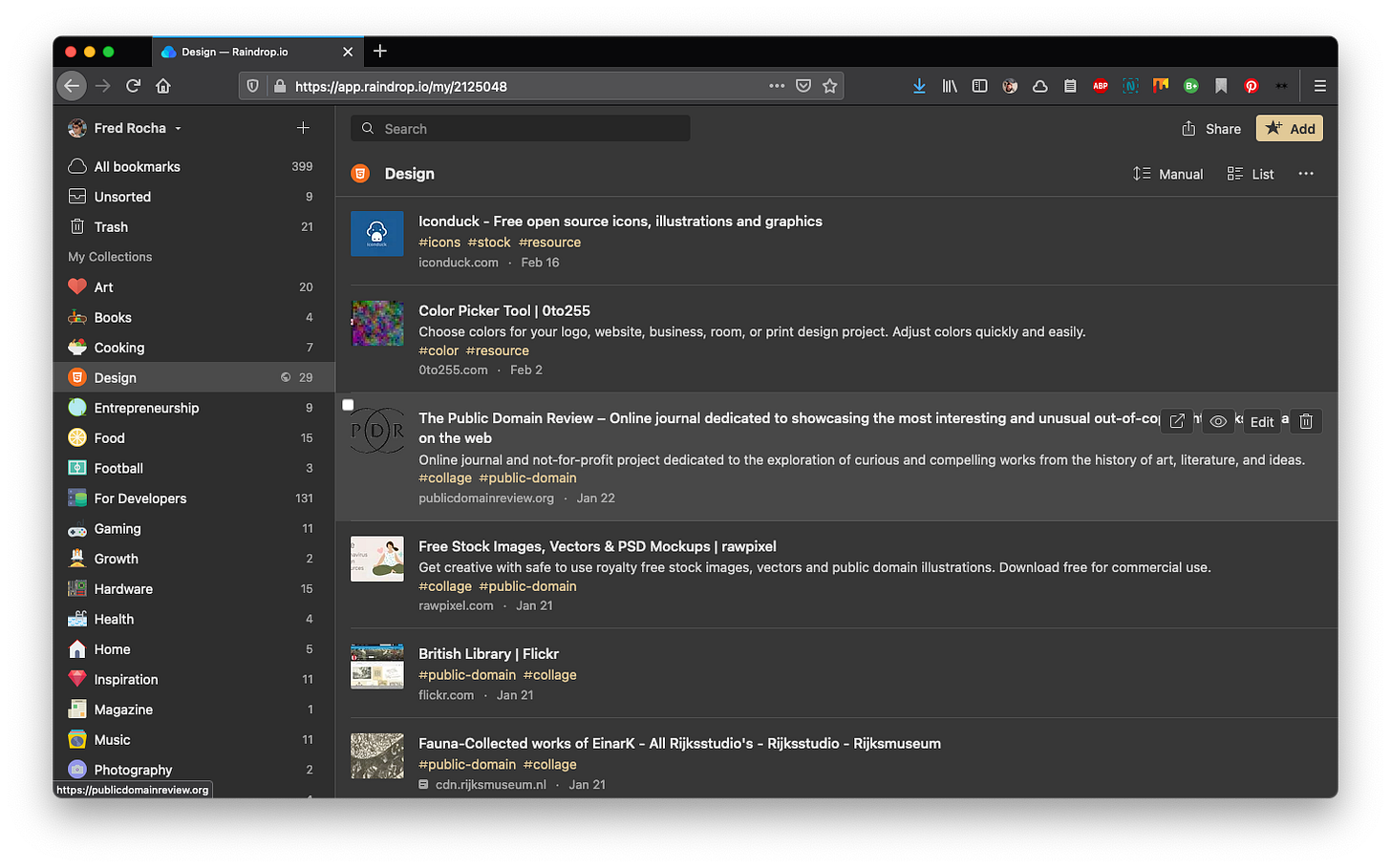This screenshot has height=868, width=1391.
Task: Click the Art collection heart icon
Action: coord(77,286)
